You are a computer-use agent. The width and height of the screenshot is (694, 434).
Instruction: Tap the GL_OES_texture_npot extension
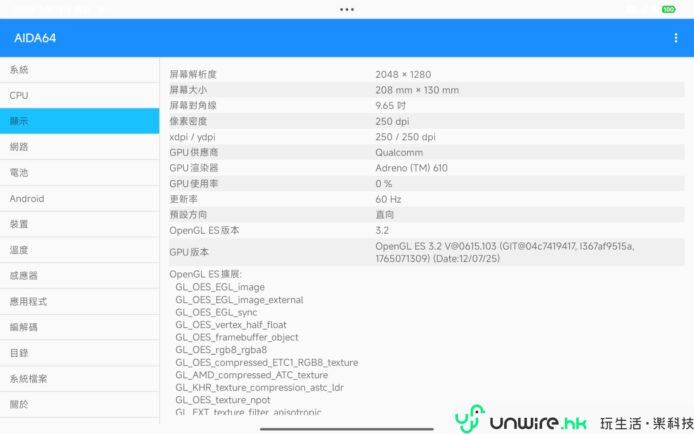coord(223,400)
